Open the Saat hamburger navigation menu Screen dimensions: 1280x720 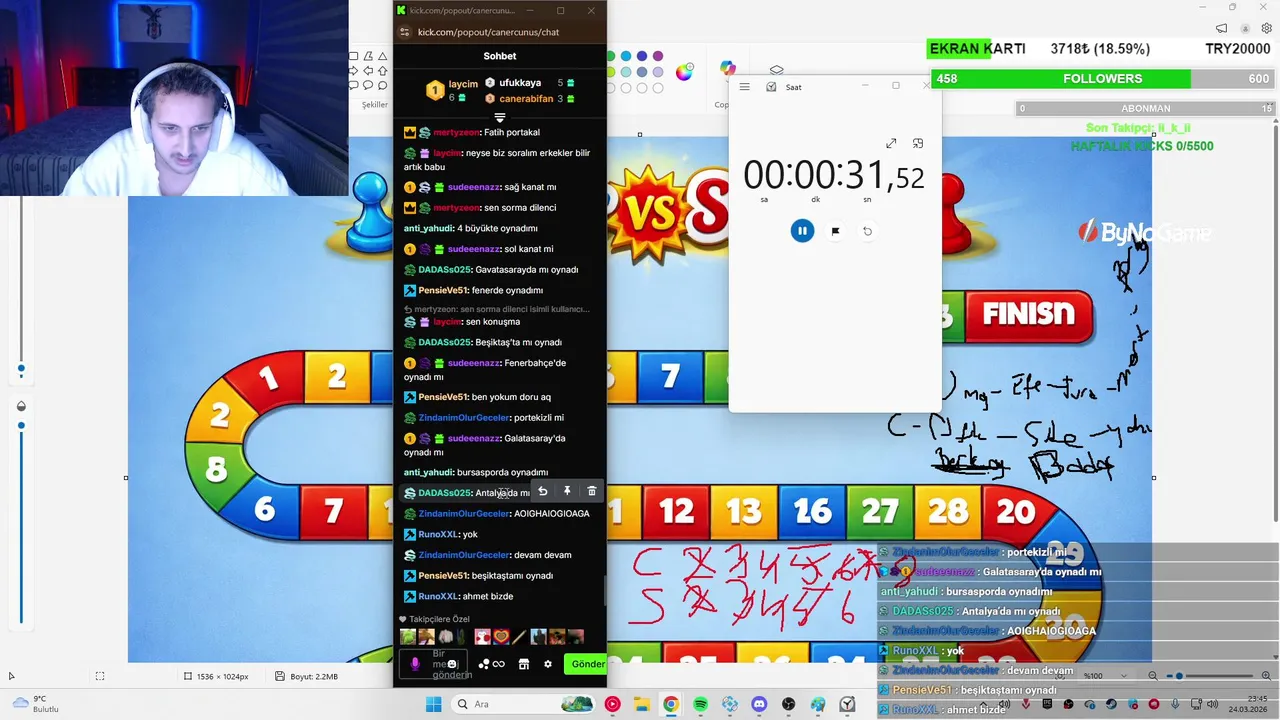[x=744, y=87]
